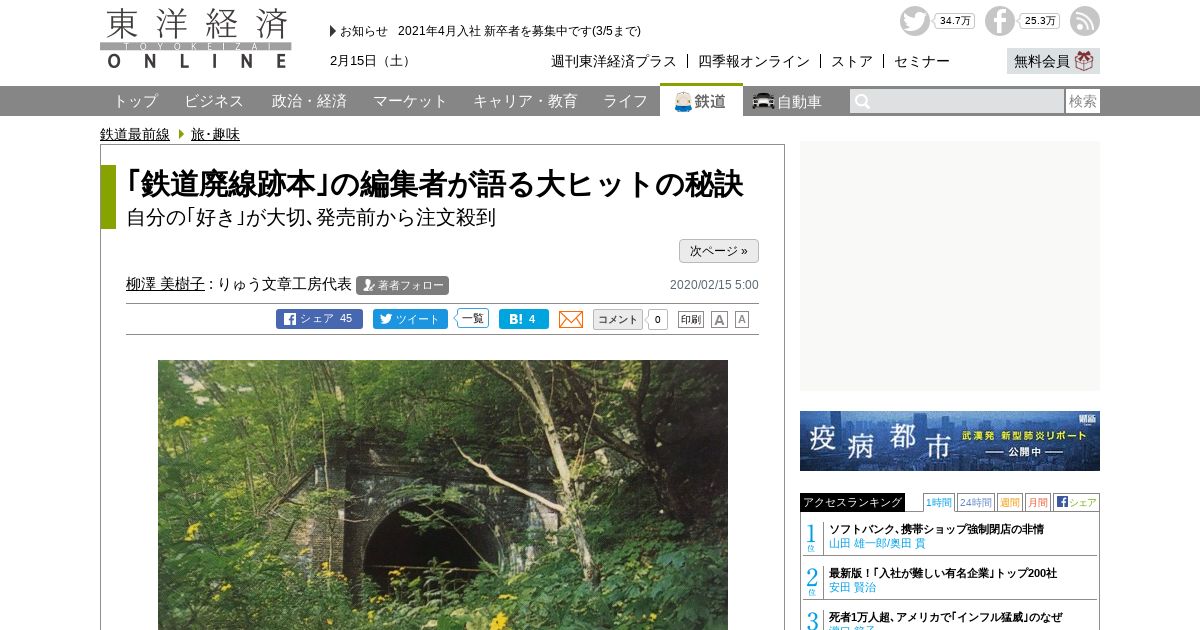The image size is (1200, 630).
Task: Select the 24時間 ranking tab
Action: pos(975,502)
